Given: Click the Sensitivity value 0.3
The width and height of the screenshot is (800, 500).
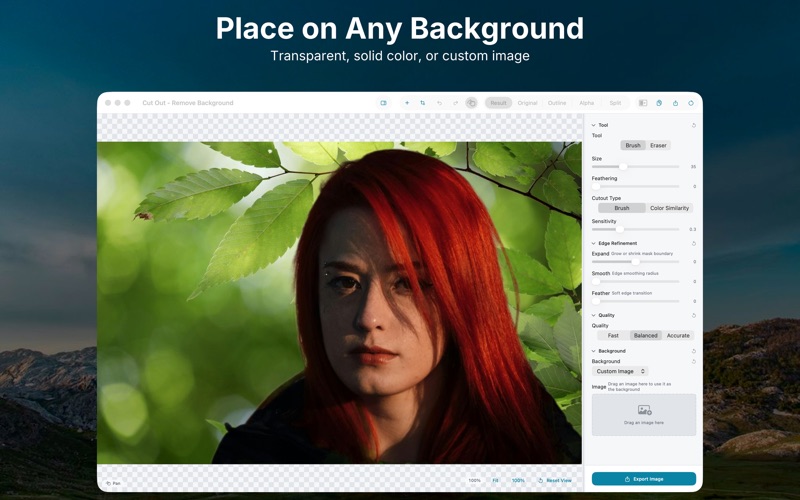Looking at the screenshot, I should [x=692, y=230].
